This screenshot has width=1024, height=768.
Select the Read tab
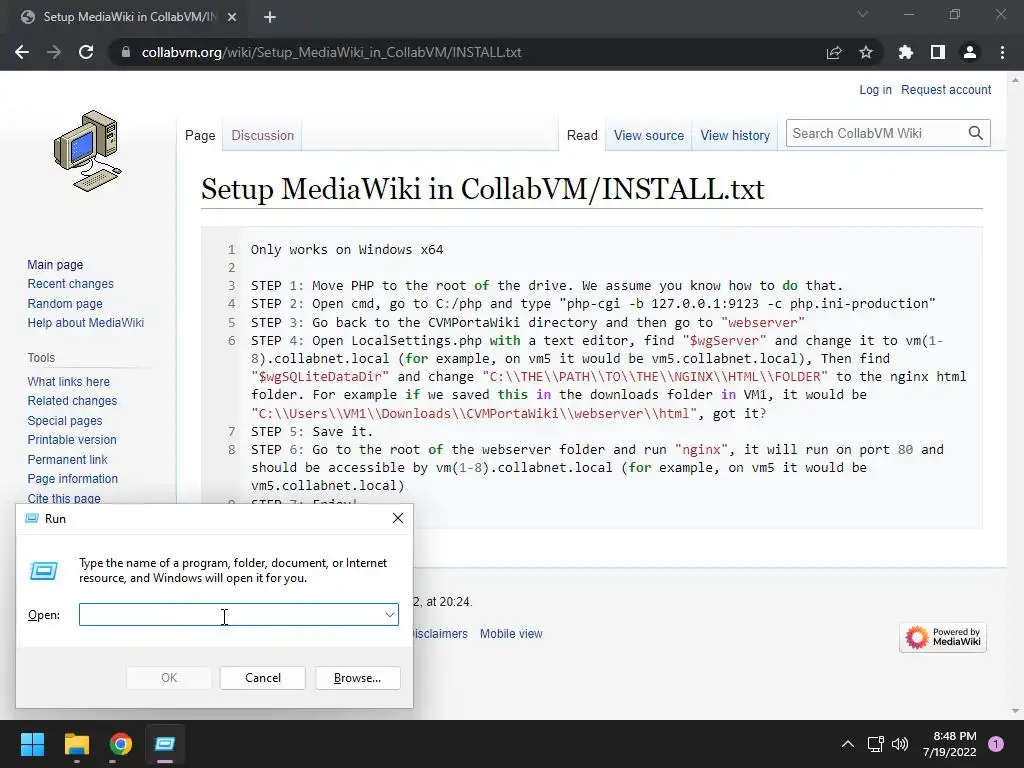coord(582,135)
